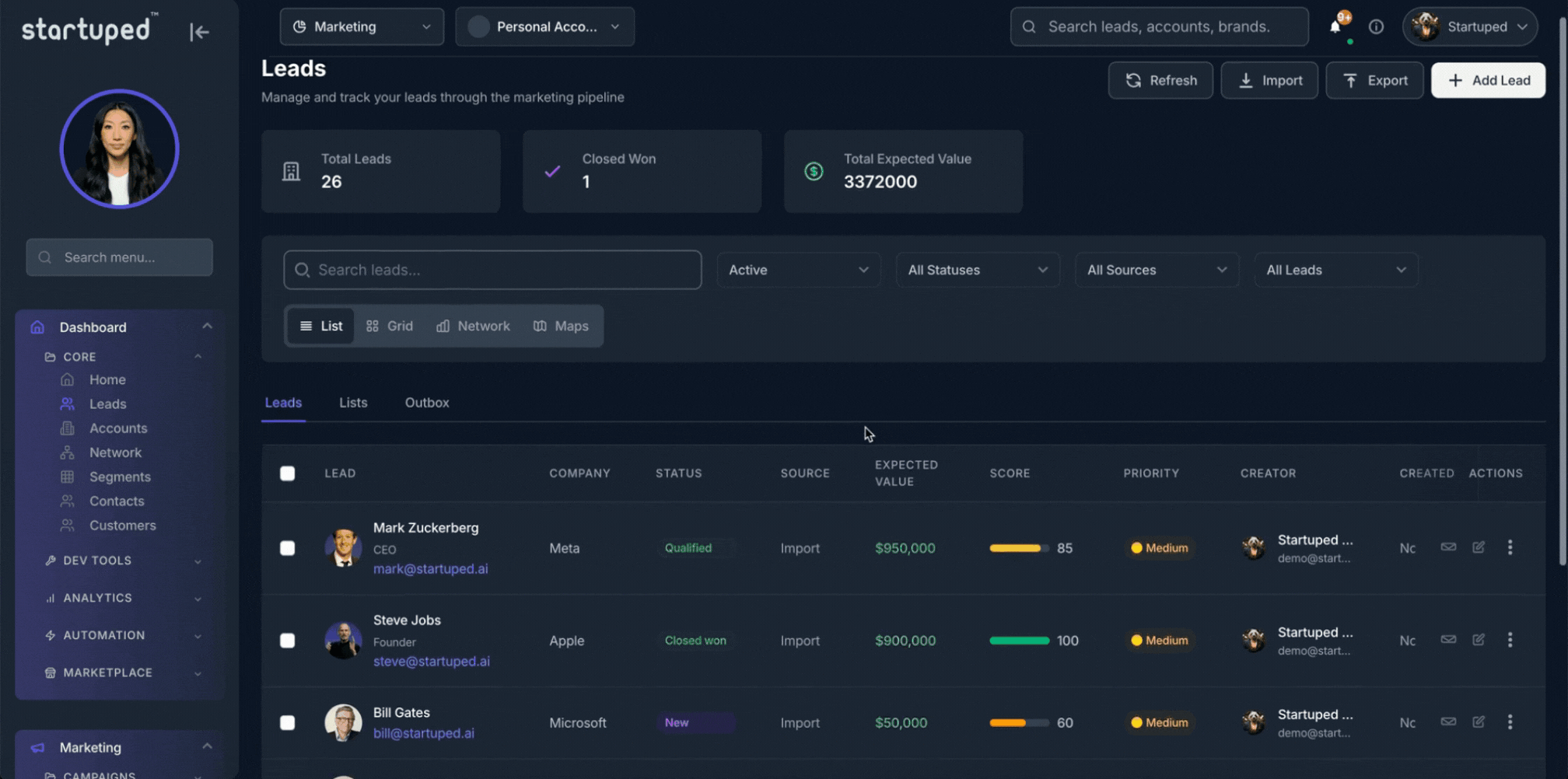Open more actions for Steve Jobs
1568x779 pixels.
tap(1510, 640)
